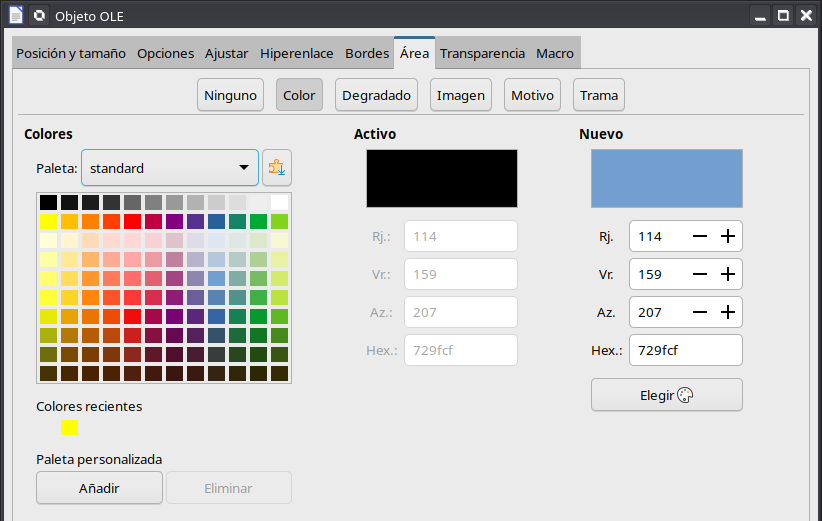Switch to the Macro tab
The height and width of the screenshot is (521, 822).
pyautogui.click(x=555, y=53)
